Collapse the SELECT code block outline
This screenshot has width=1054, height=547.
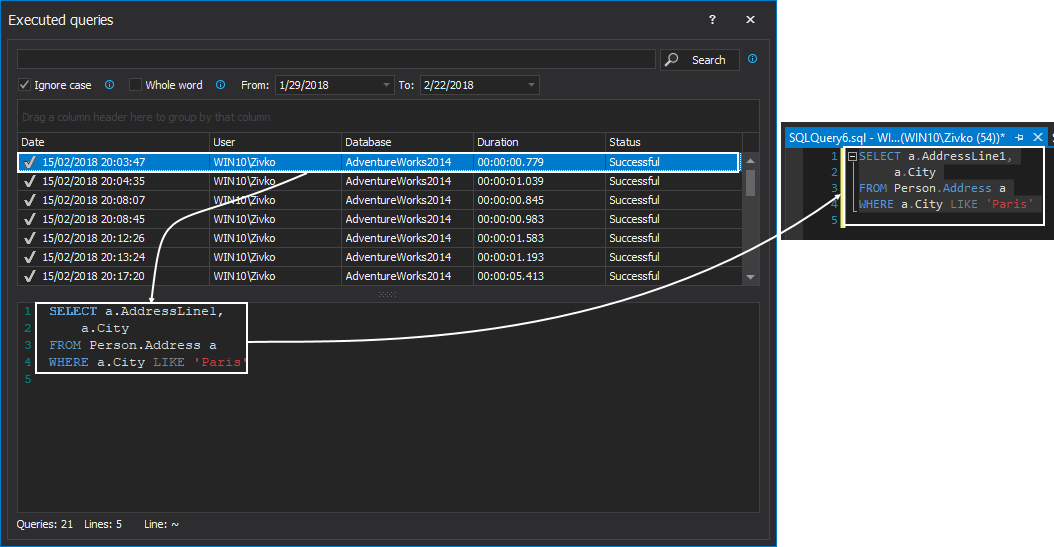[851, 157]
